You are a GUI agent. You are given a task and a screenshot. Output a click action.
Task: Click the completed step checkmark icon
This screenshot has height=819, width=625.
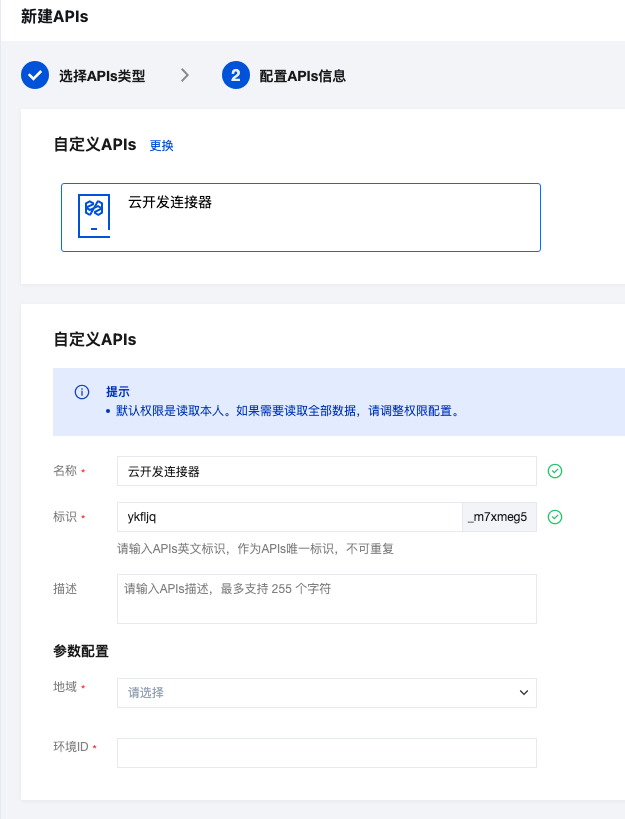(x=35, y=75)
